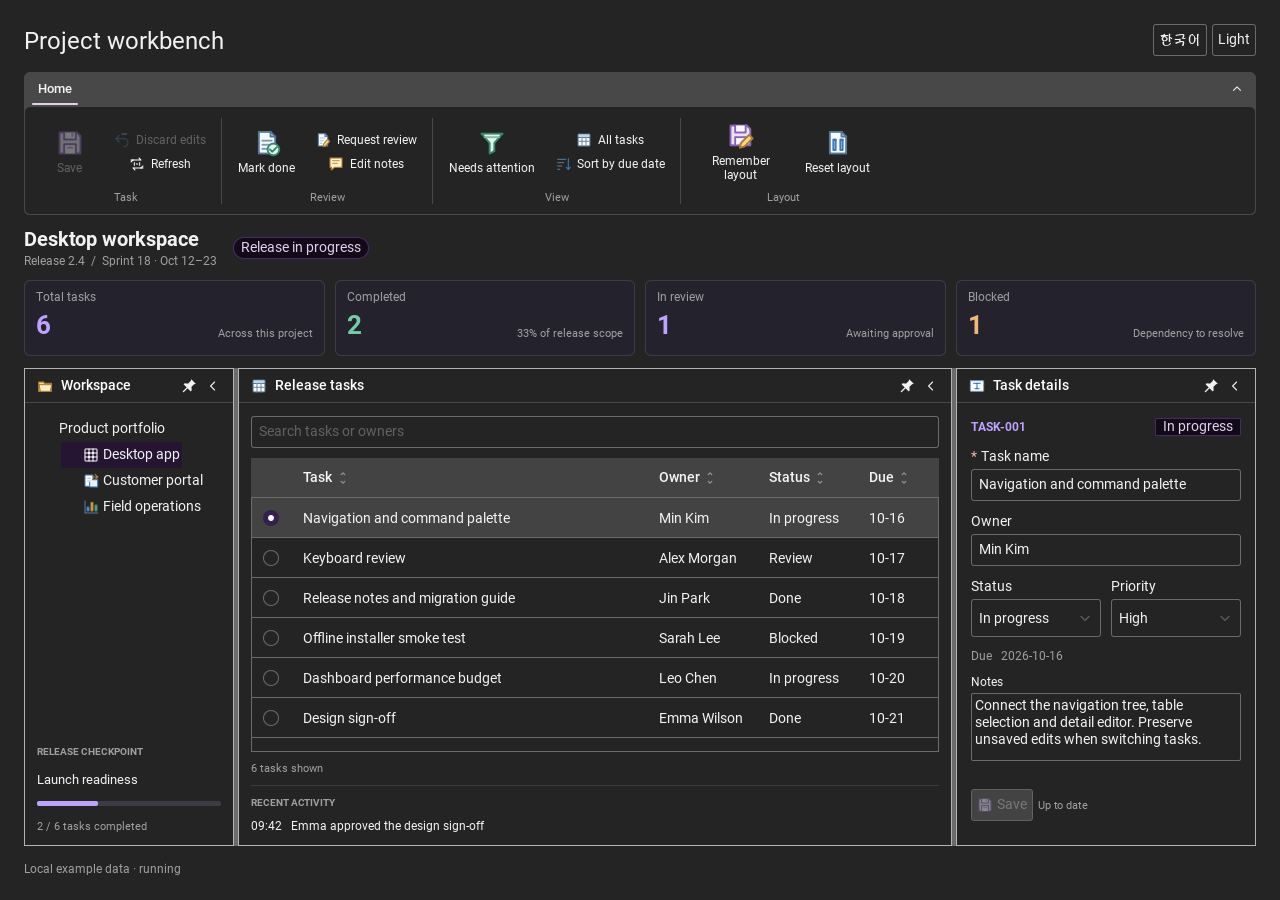The width and height of the screenshot is (1280, 900).
Task: Collapse the Release tasks panel
Action: point(931,386)
